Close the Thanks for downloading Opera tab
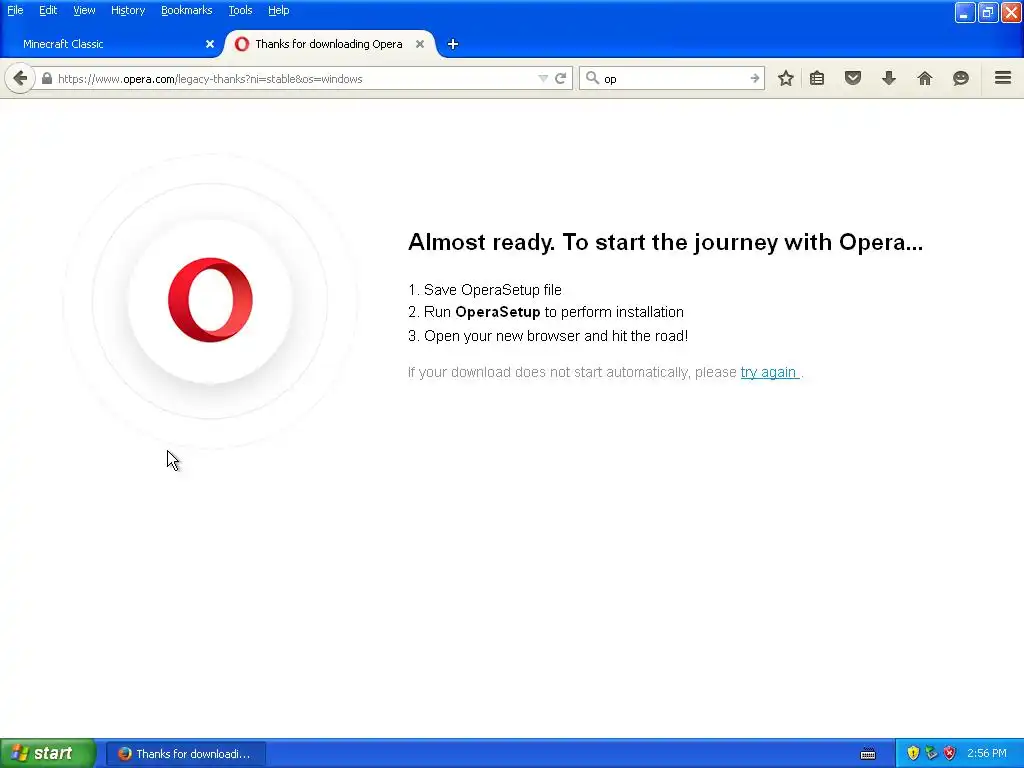The image size is (1024, 768). (420, 44)
